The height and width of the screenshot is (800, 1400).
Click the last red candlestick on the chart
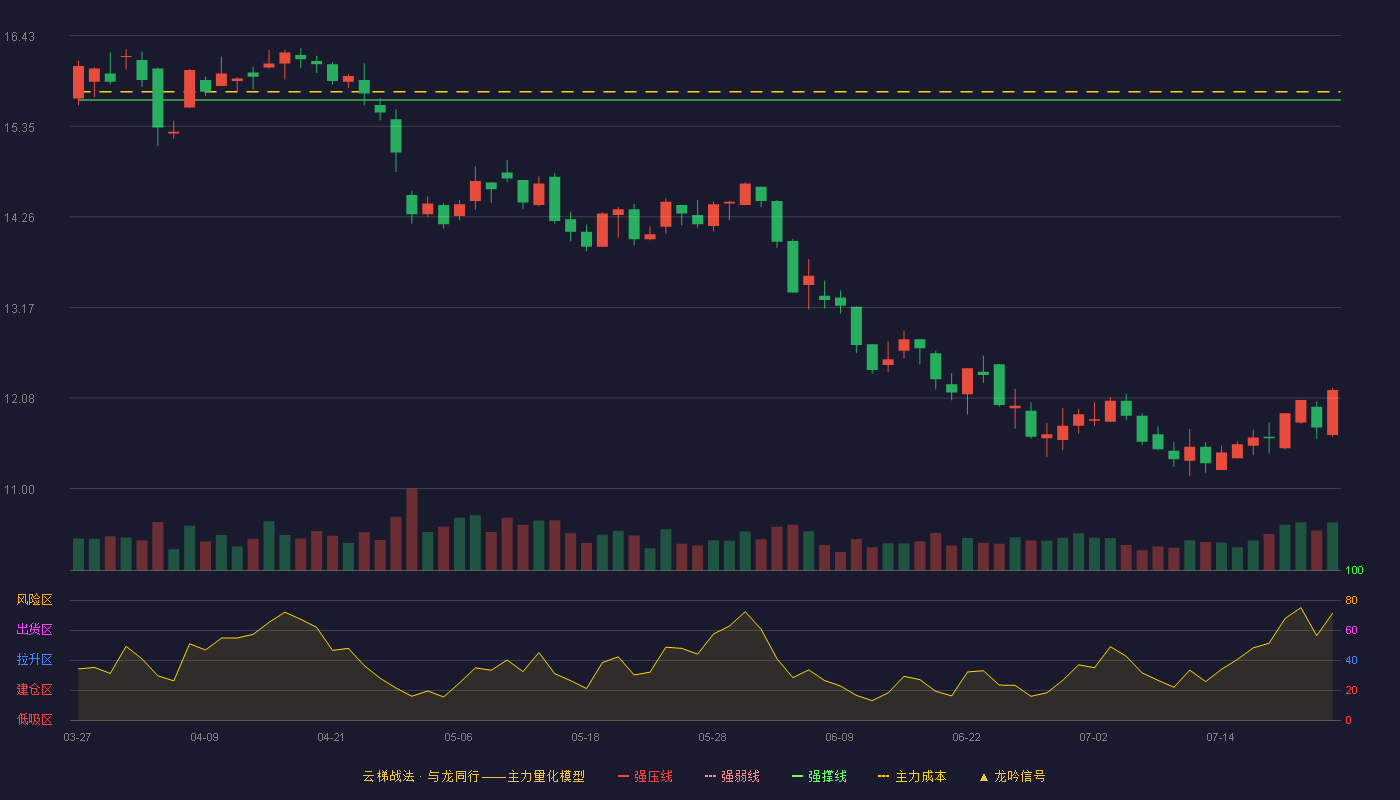point(1333,412)
